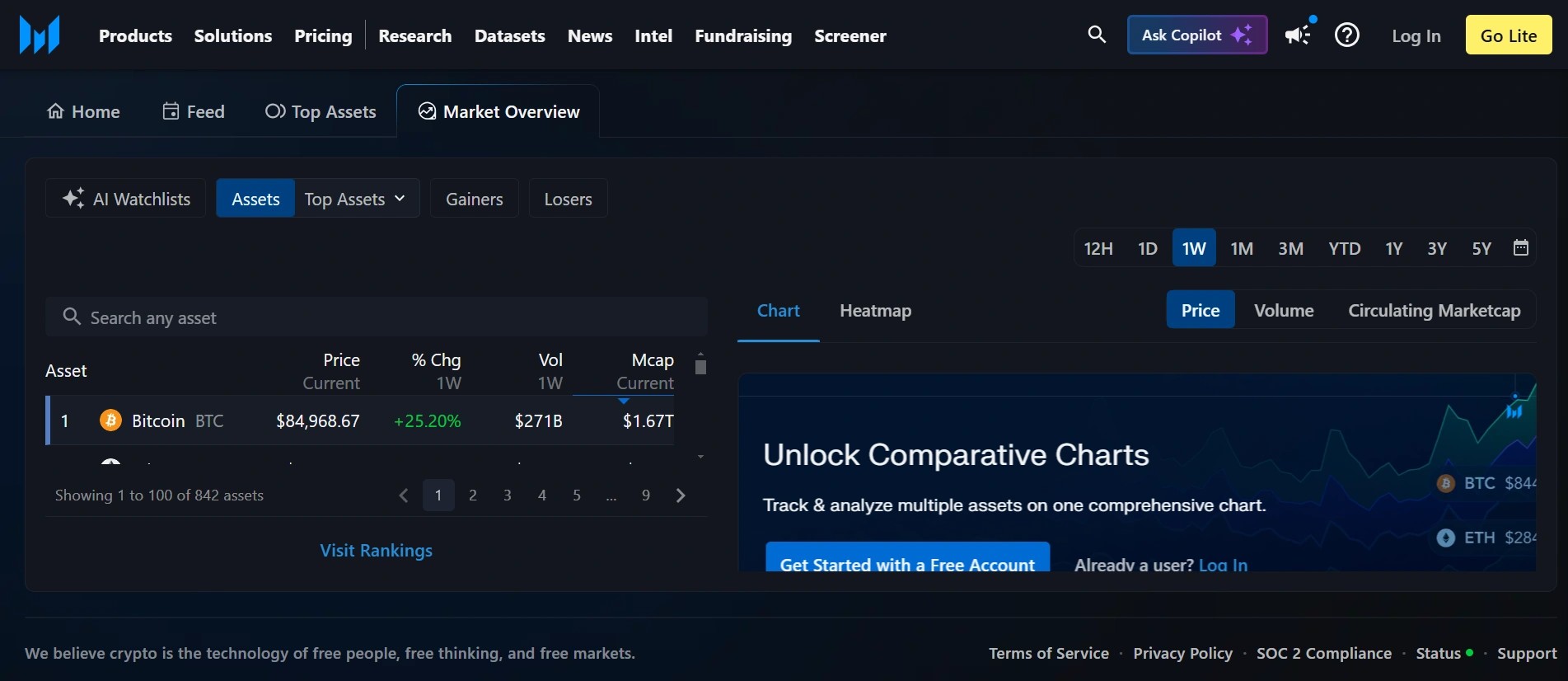The image size is (1568, 681).
Task: Click the announcements megaphone icon
Action: pos(1298,35)
